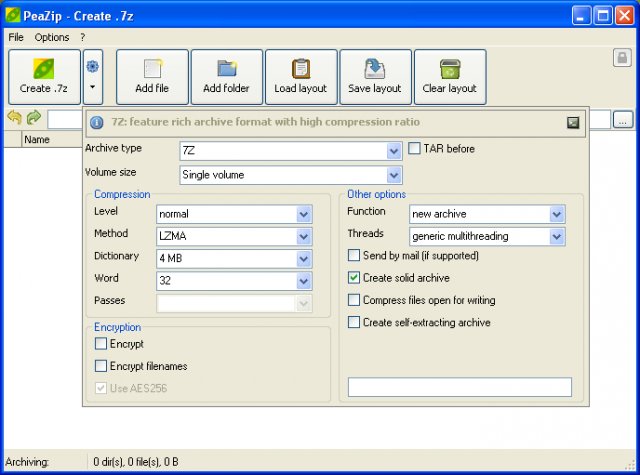Screen dimensions: 640x475
Task: Open the ? help menu
Action: (x=83, y=38)
